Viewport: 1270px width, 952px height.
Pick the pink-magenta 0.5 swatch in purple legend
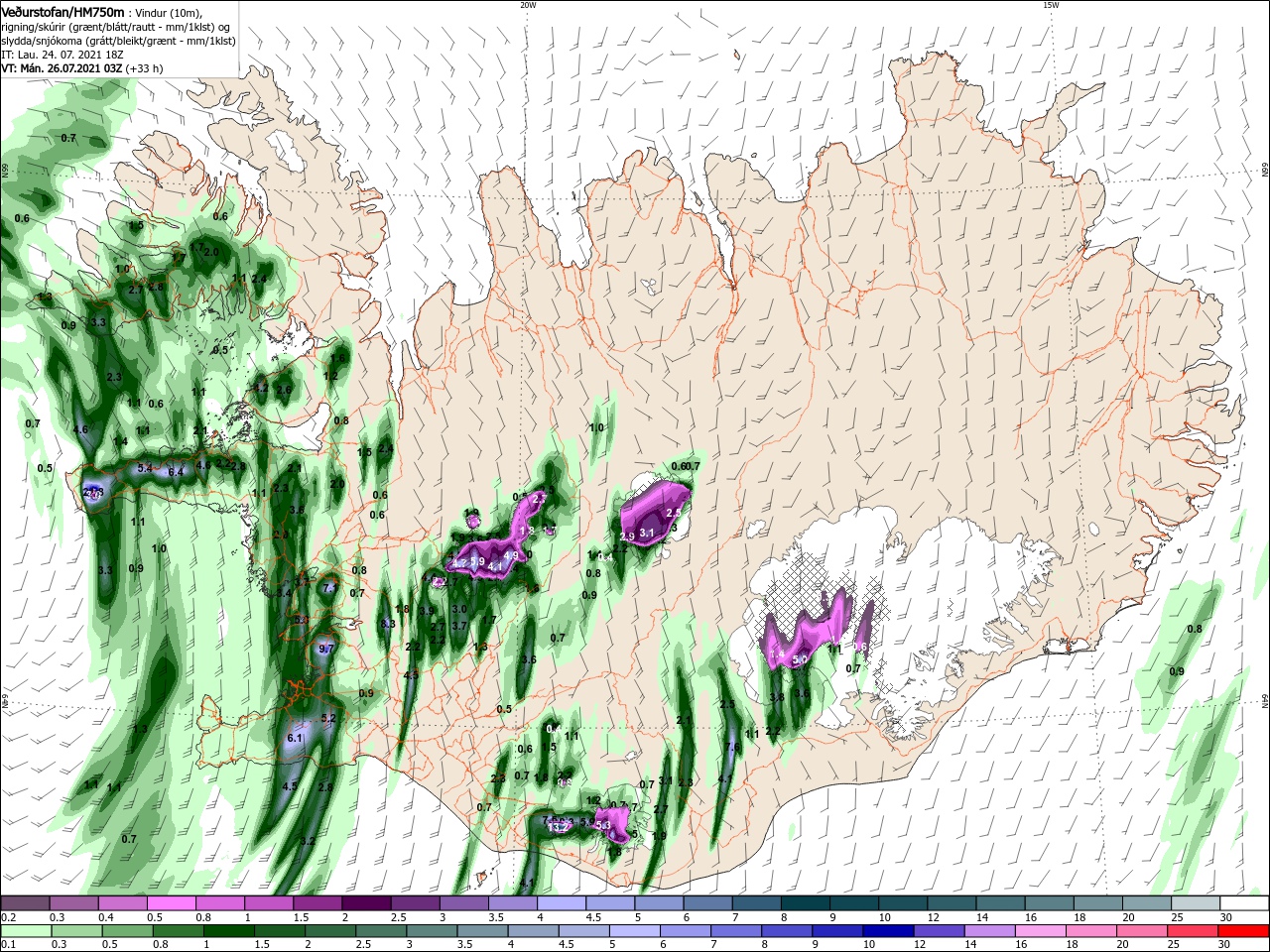[x=171, y=903]
